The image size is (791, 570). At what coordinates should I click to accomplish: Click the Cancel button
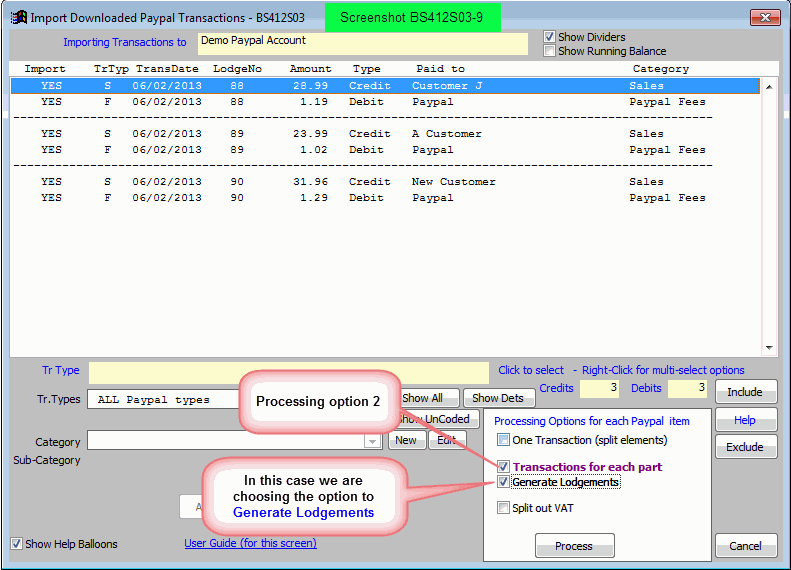[x=746, y=546]
